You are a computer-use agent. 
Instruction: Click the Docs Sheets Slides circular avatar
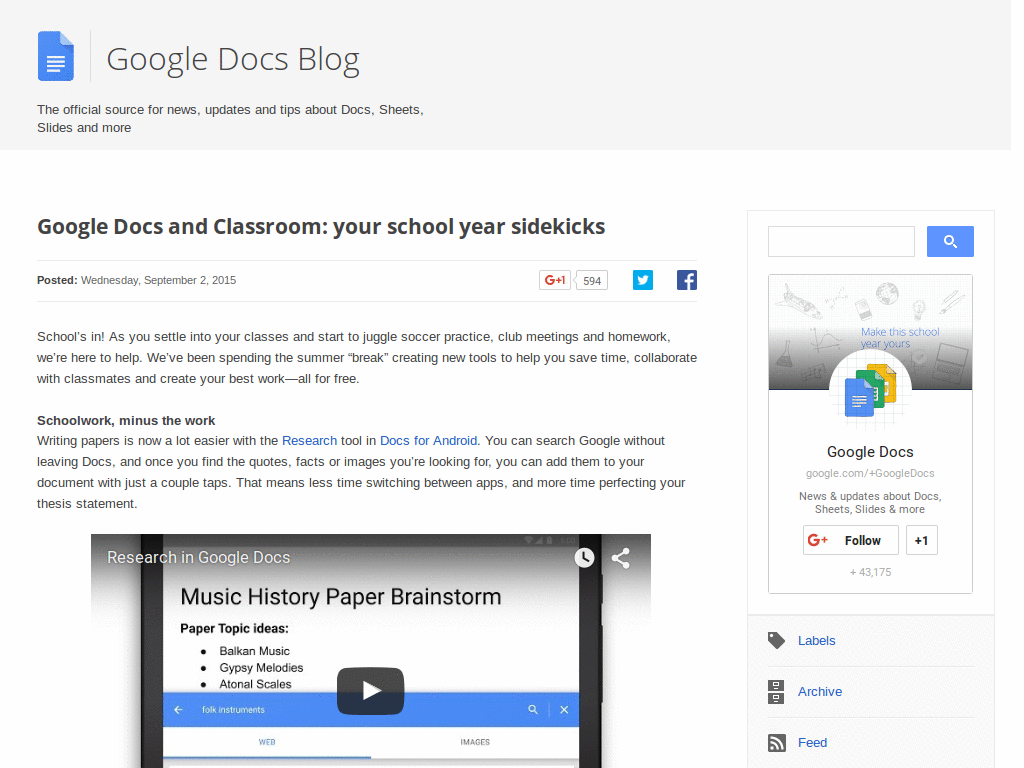pyautogui.click(x=870, y=391)
